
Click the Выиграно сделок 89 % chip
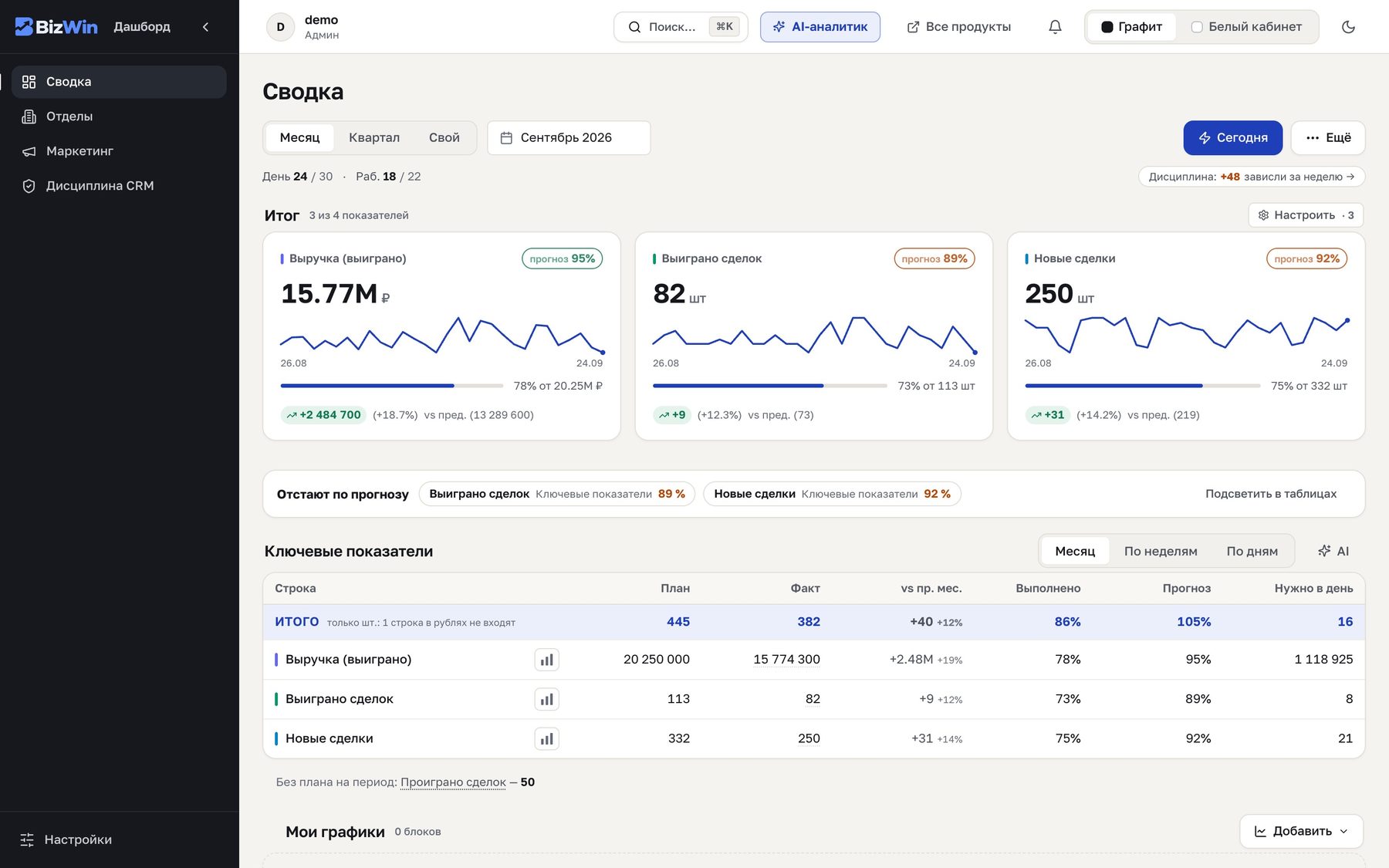(556, 494)
